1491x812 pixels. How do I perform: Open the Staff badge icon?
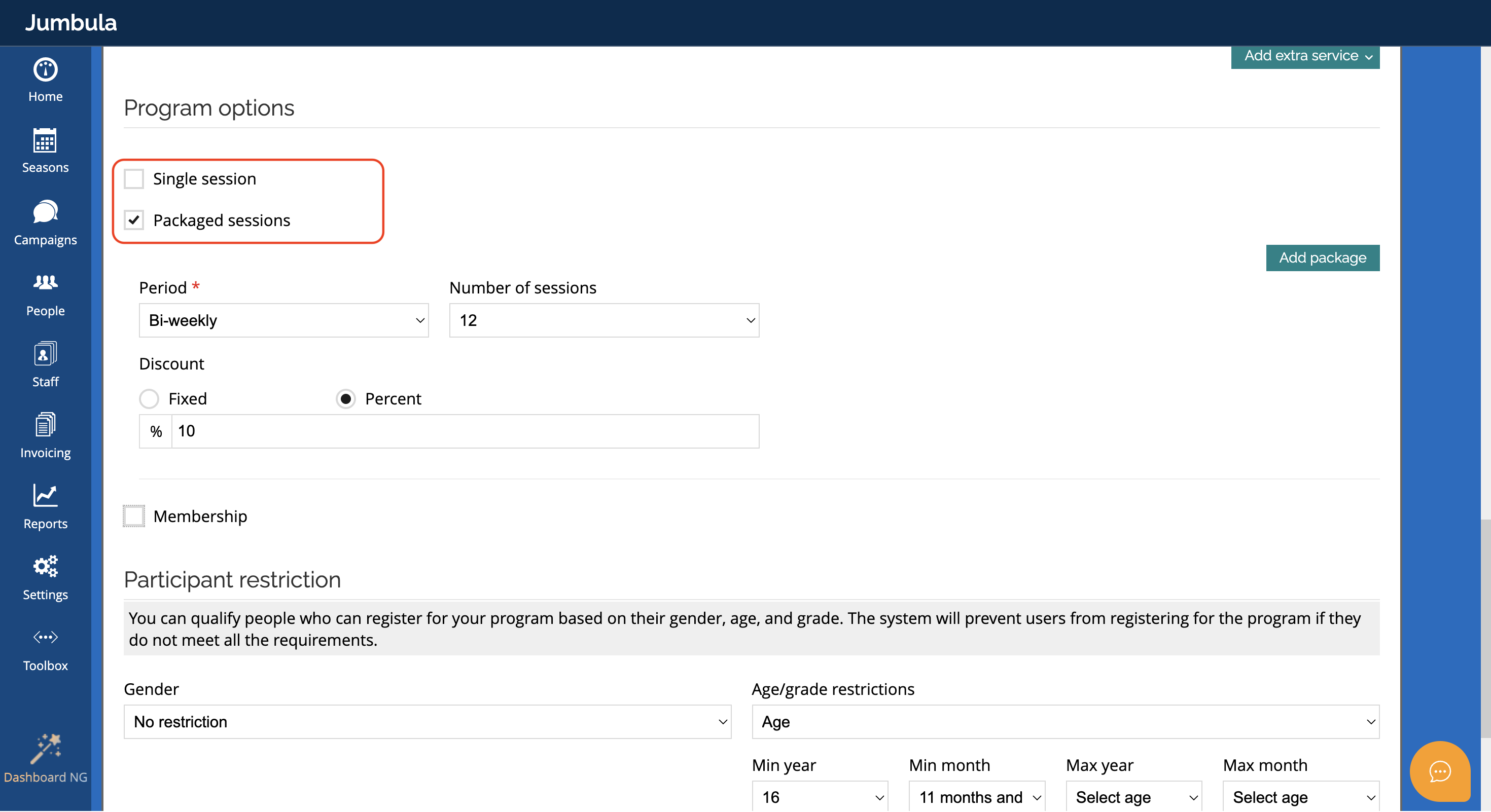click(x=45, y=354)
